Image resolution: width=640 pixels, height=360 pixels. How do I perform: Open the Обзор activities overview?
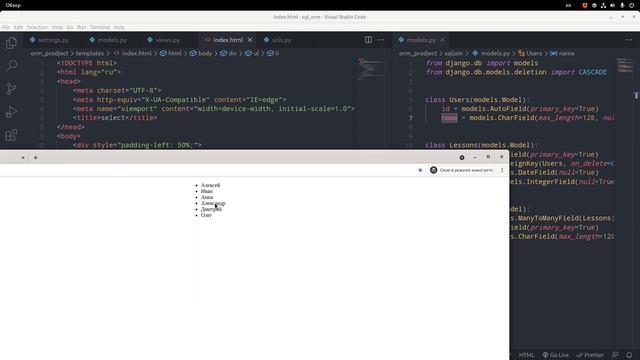pos(13,5)
